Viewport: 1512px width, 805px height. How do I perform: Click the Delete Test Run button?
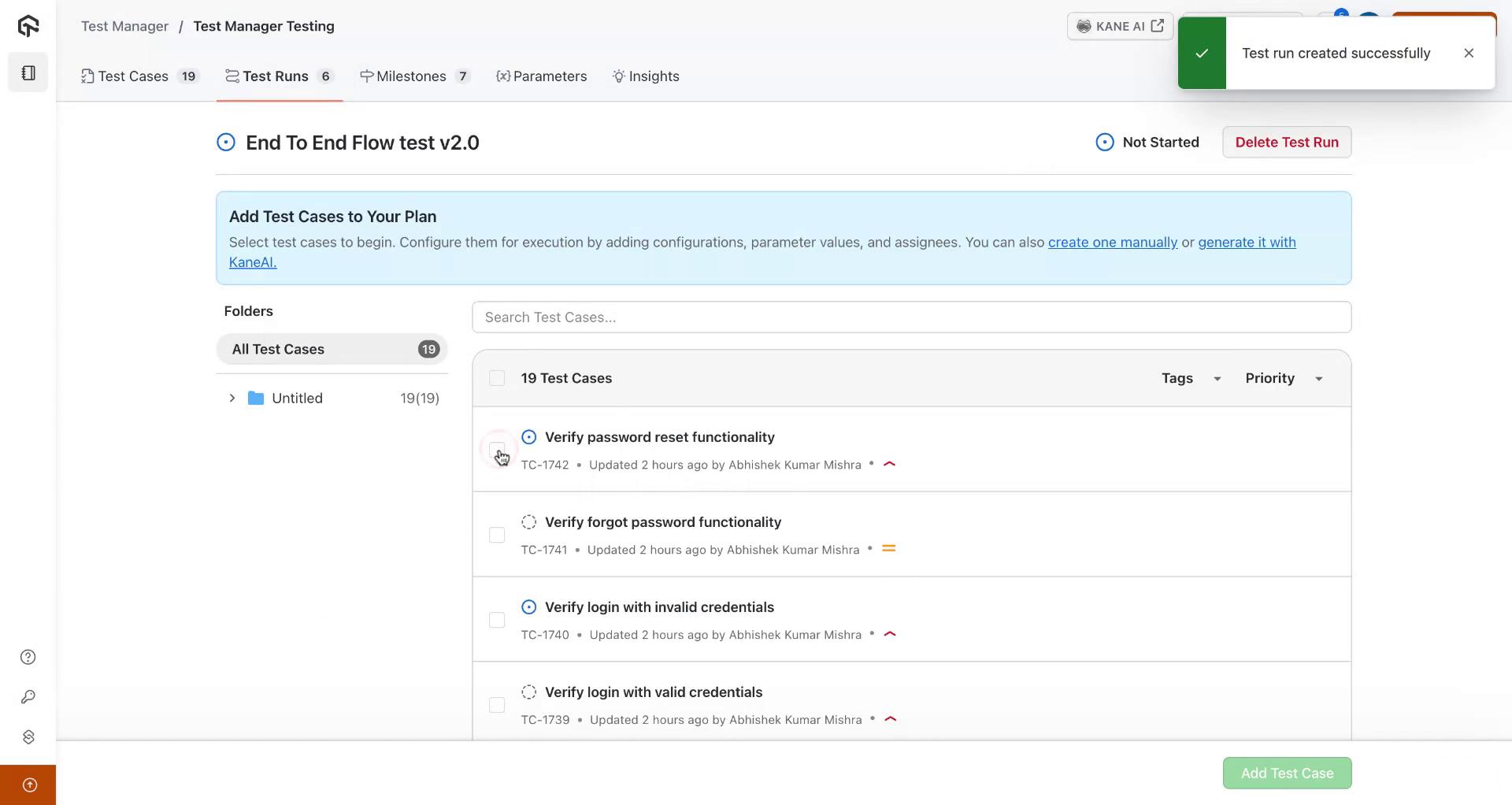click(1286, 142)
